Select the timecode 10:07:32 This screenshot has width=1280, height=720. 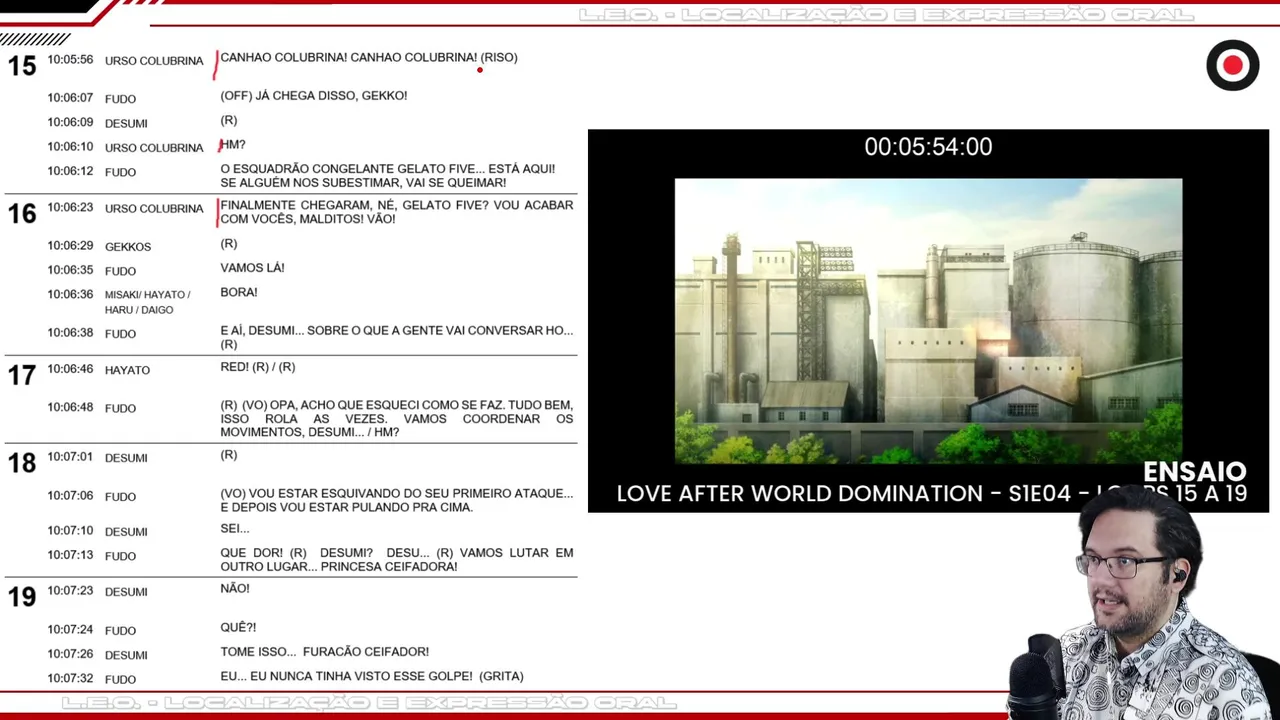click(70, 679)
